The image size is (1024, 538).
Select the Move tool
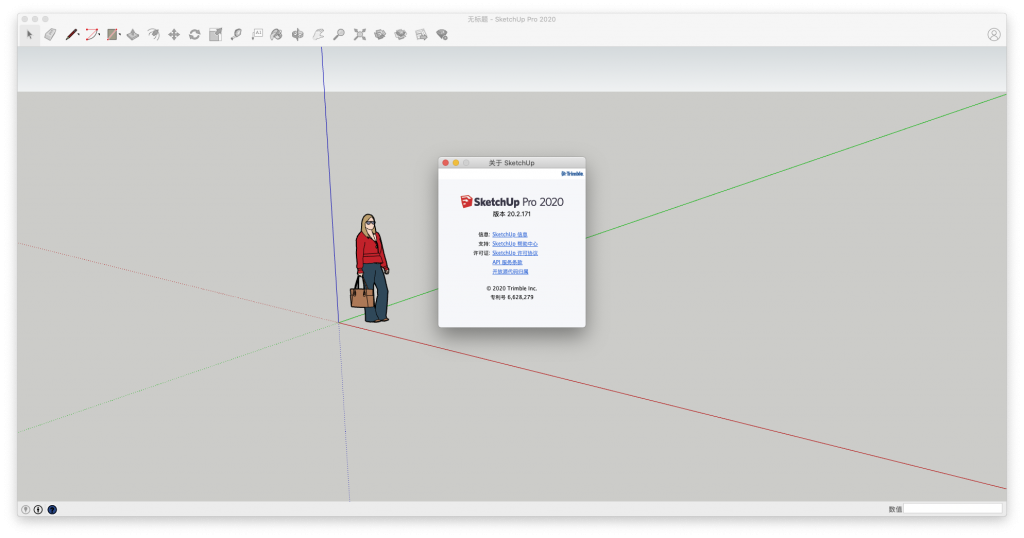tap(174, 35)
